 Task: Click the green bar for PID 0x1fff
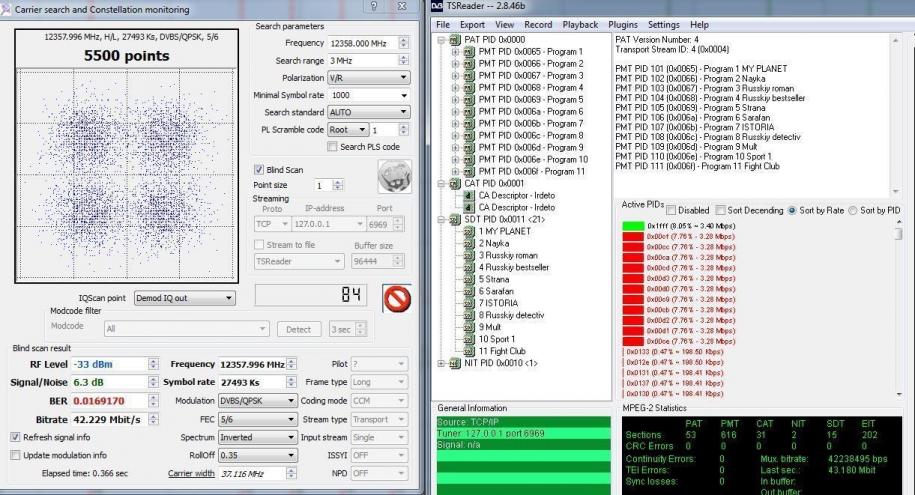click(x=633, y=226)
